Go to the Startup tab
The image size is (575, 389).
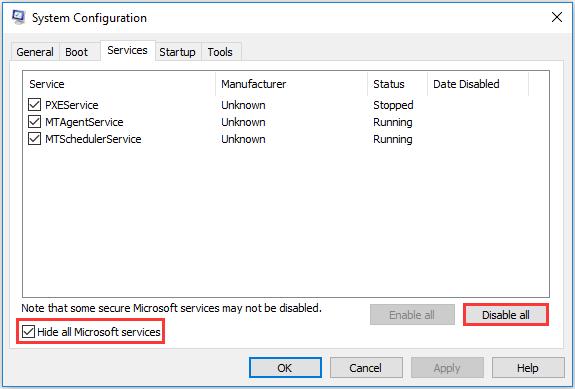pos(177,52)
